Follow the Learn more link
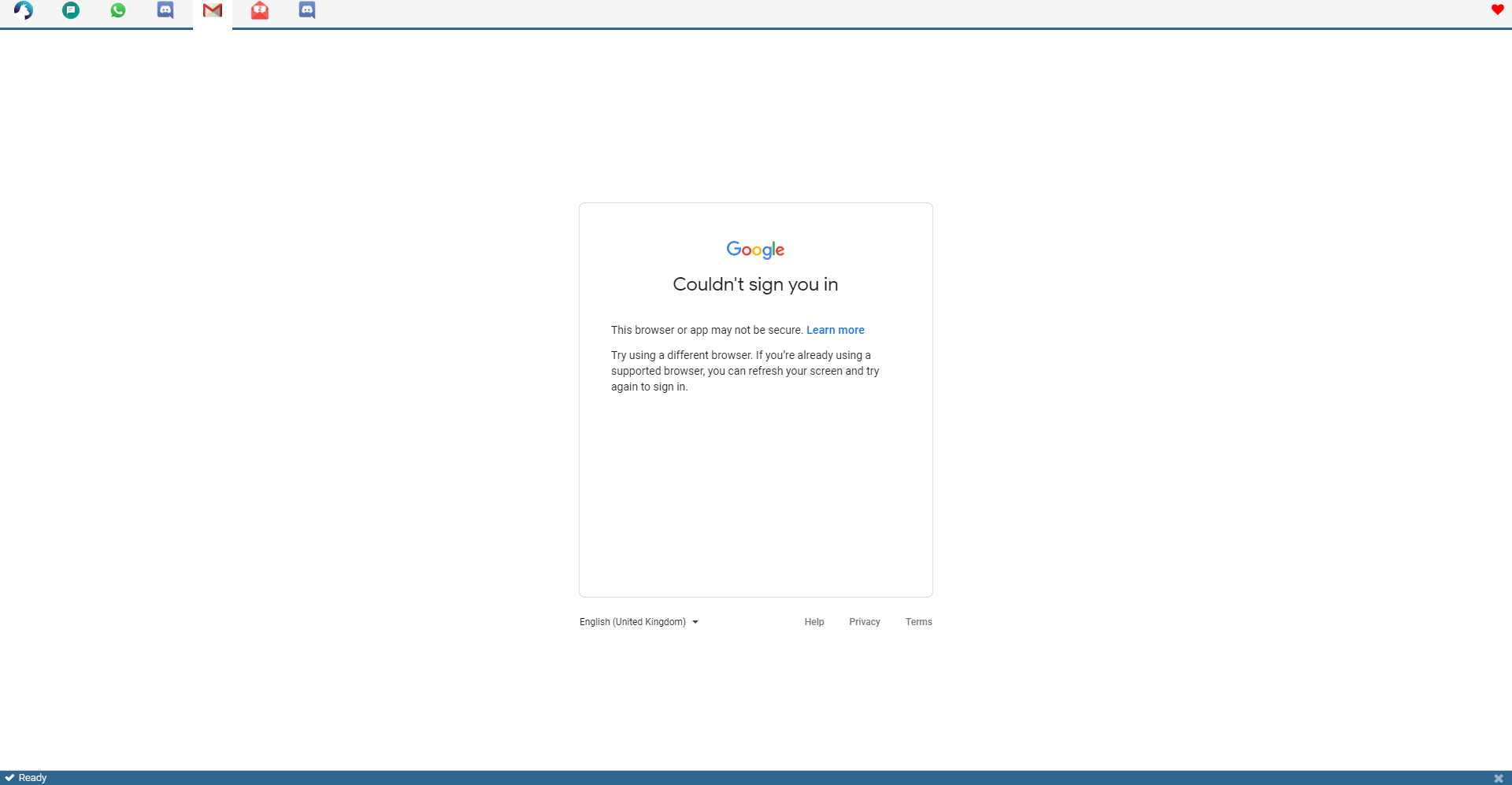Image resolution: width=1512 pixels, height=785 pixels. (x=836, y=330)
